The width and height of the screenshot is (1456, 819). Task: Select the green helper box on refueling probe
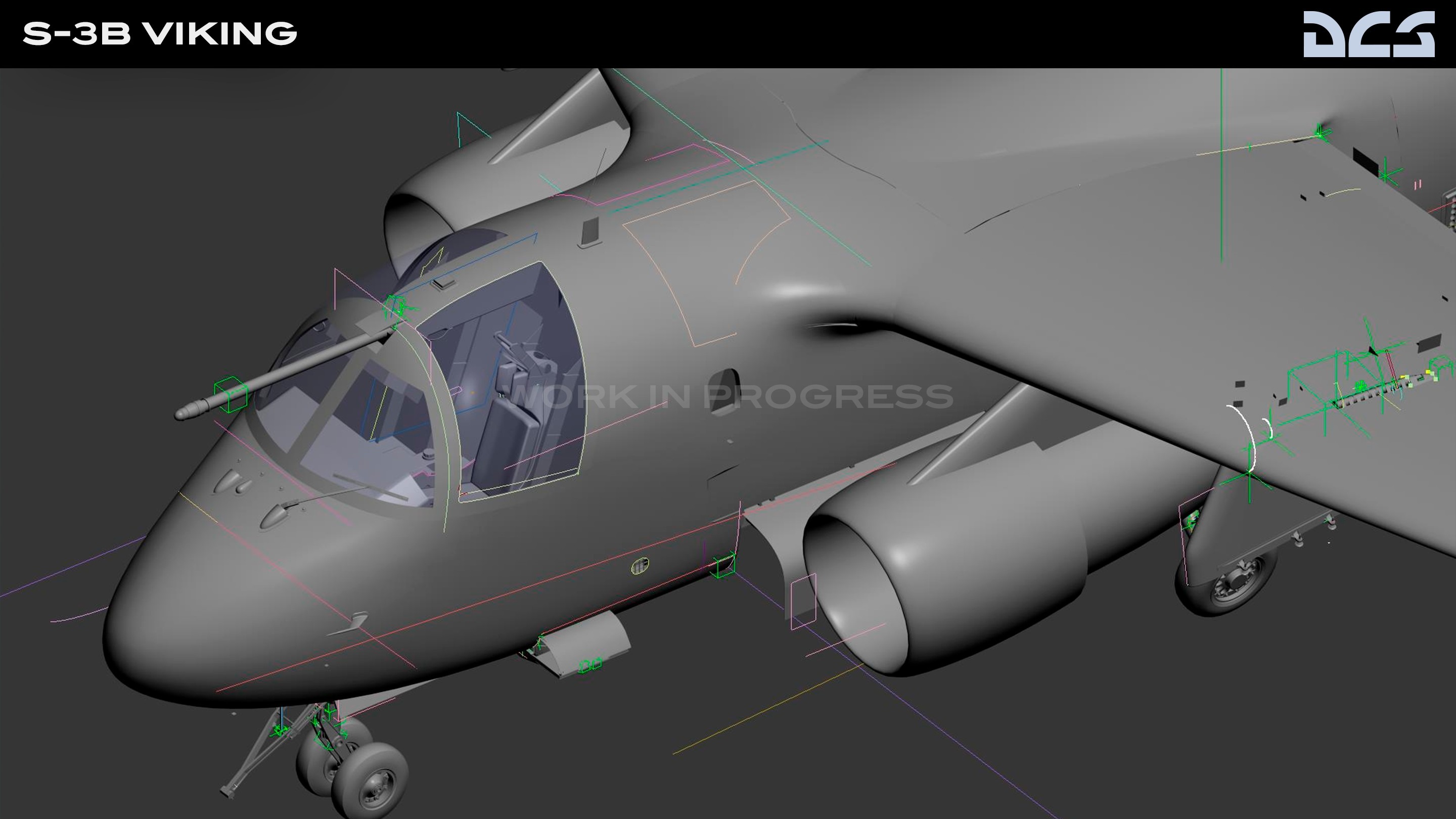231,394
